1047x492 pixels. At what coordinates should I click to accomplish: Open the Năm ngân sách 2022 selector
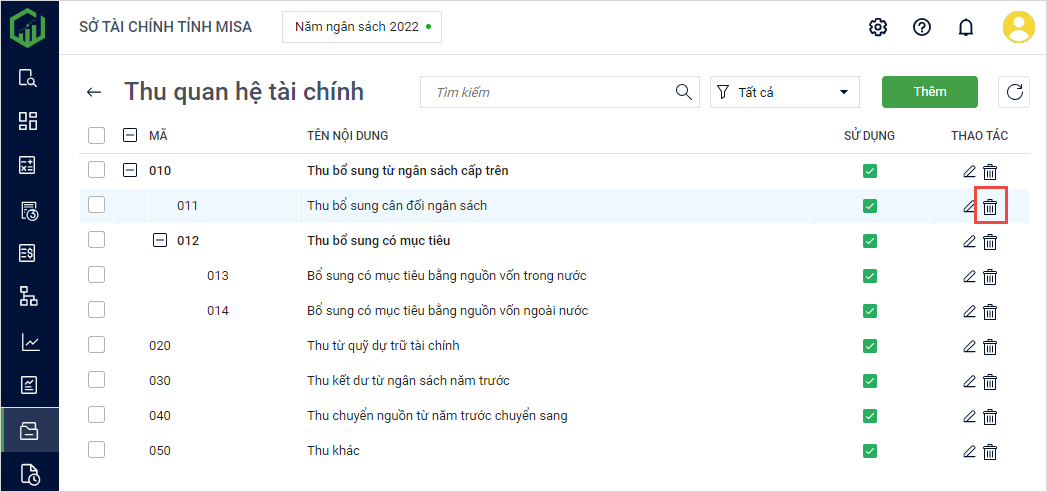point(362,27)
